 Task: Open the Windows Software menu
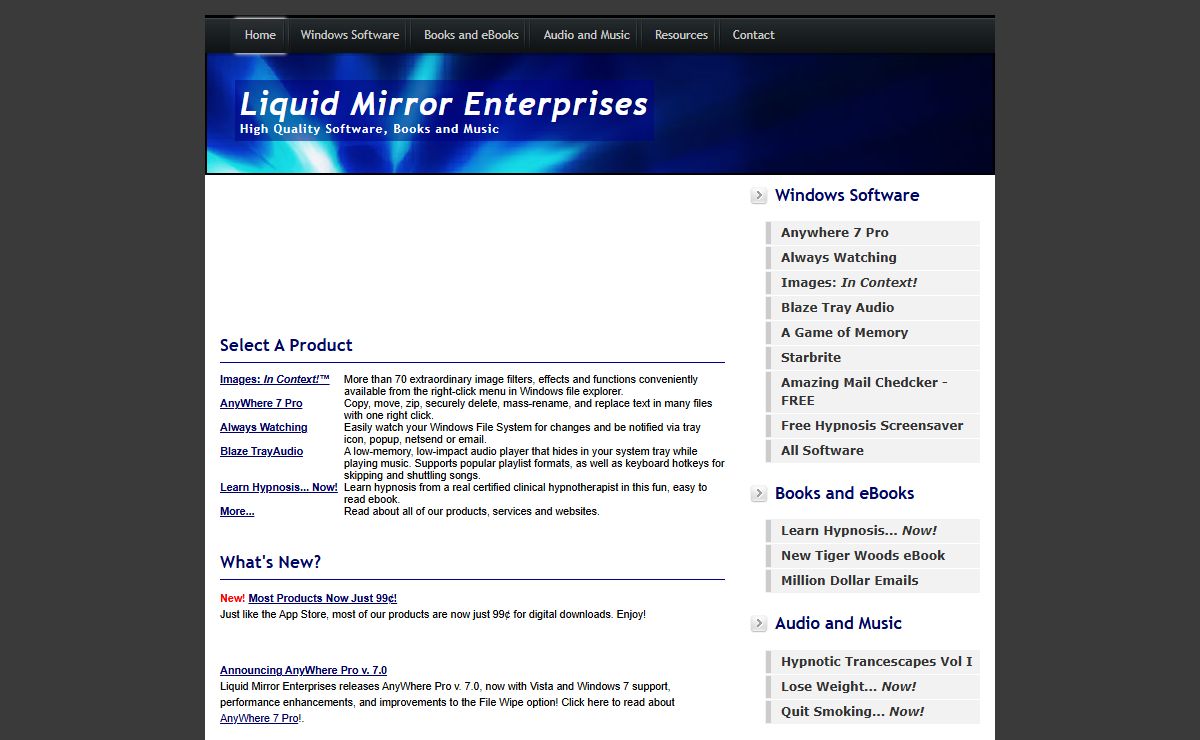point(350,35)
